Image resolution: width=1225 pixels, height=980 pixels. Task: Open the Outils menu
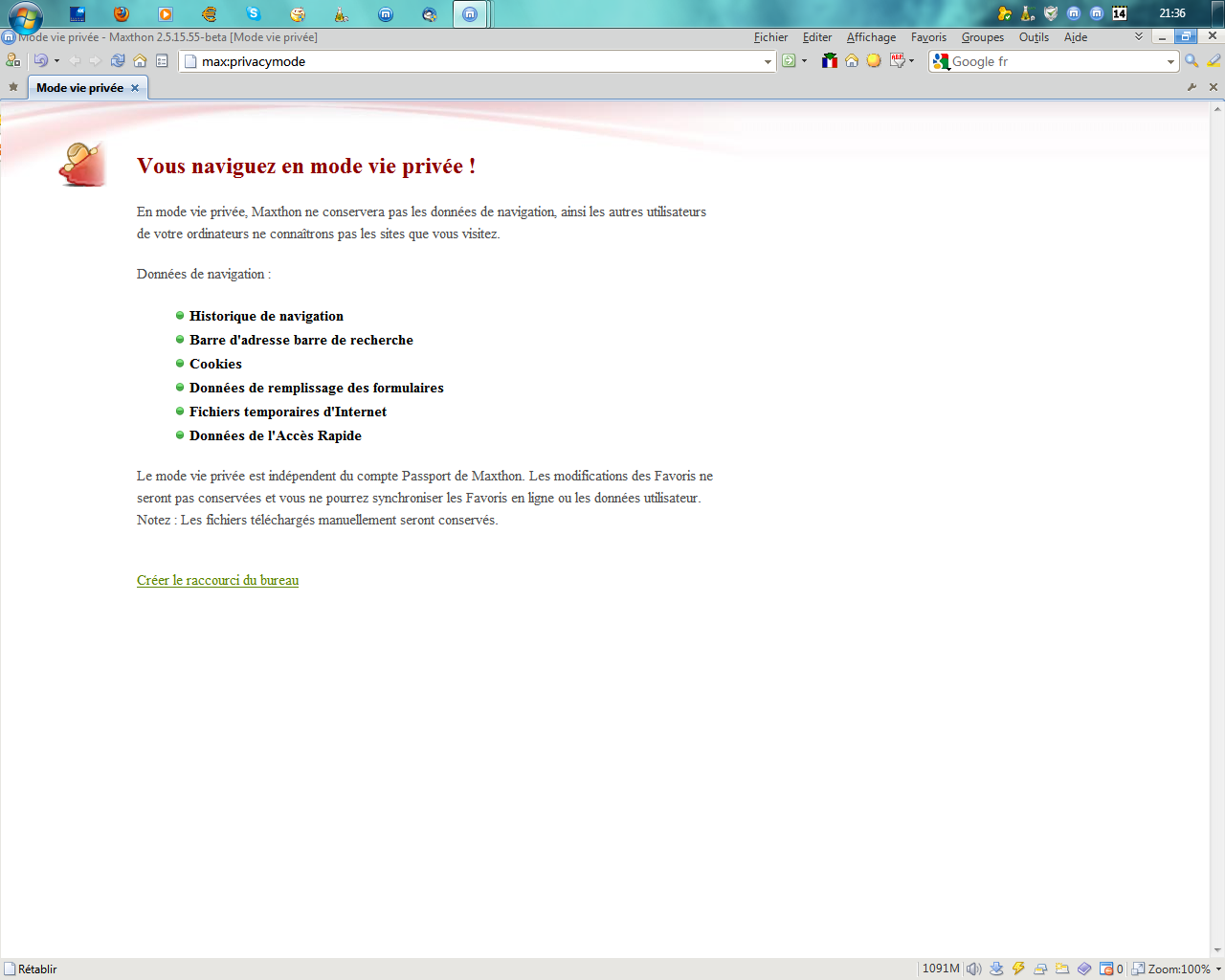1034,37
